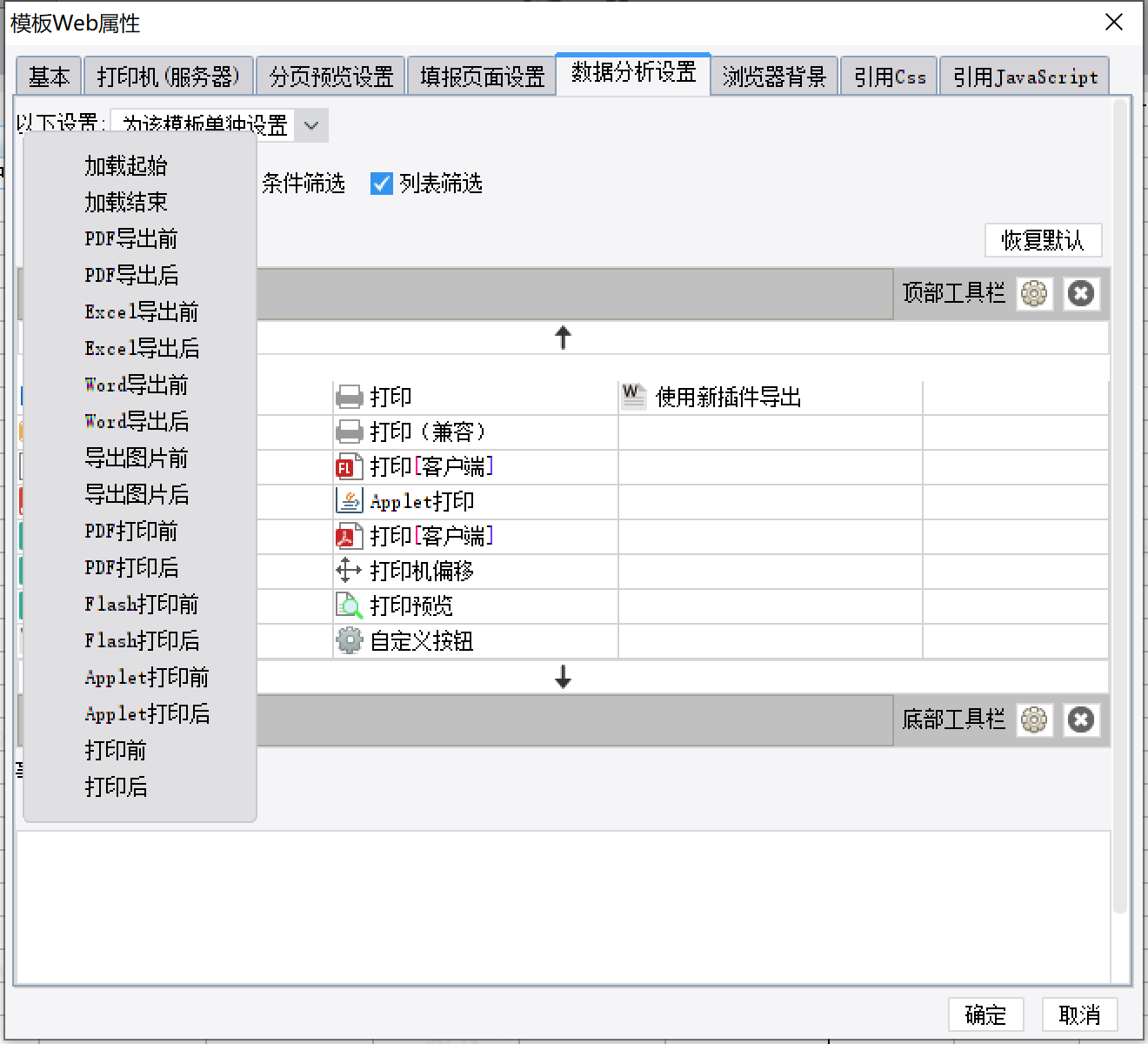Viewport: 1148px width, 1044px height.
Task: Open the 引用JavaScript tab
Action: point(1025,77)
